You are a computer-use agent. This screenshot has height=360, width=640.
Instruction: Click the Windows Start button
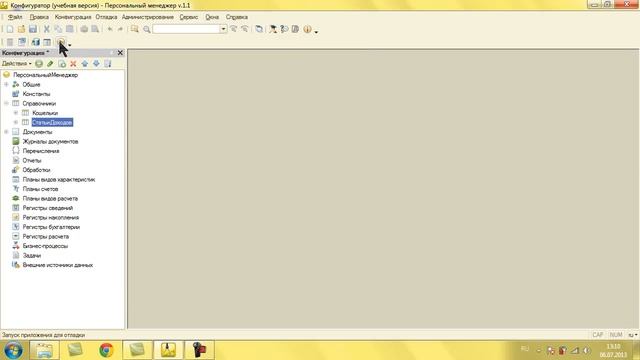[x=13, y=351]
